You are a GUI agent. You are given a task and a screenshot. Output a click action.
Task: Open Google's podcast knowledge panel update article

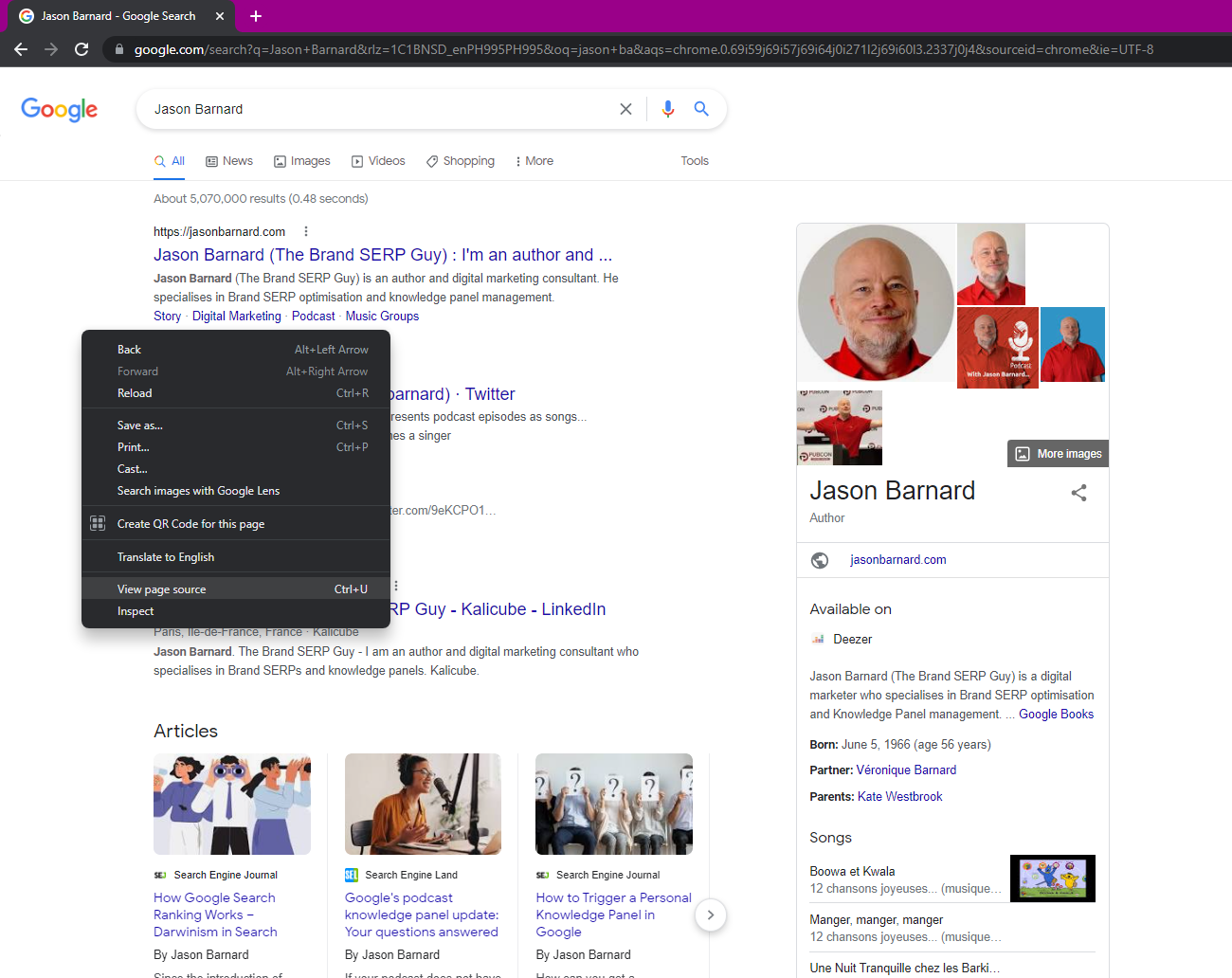tap(422, 915)
